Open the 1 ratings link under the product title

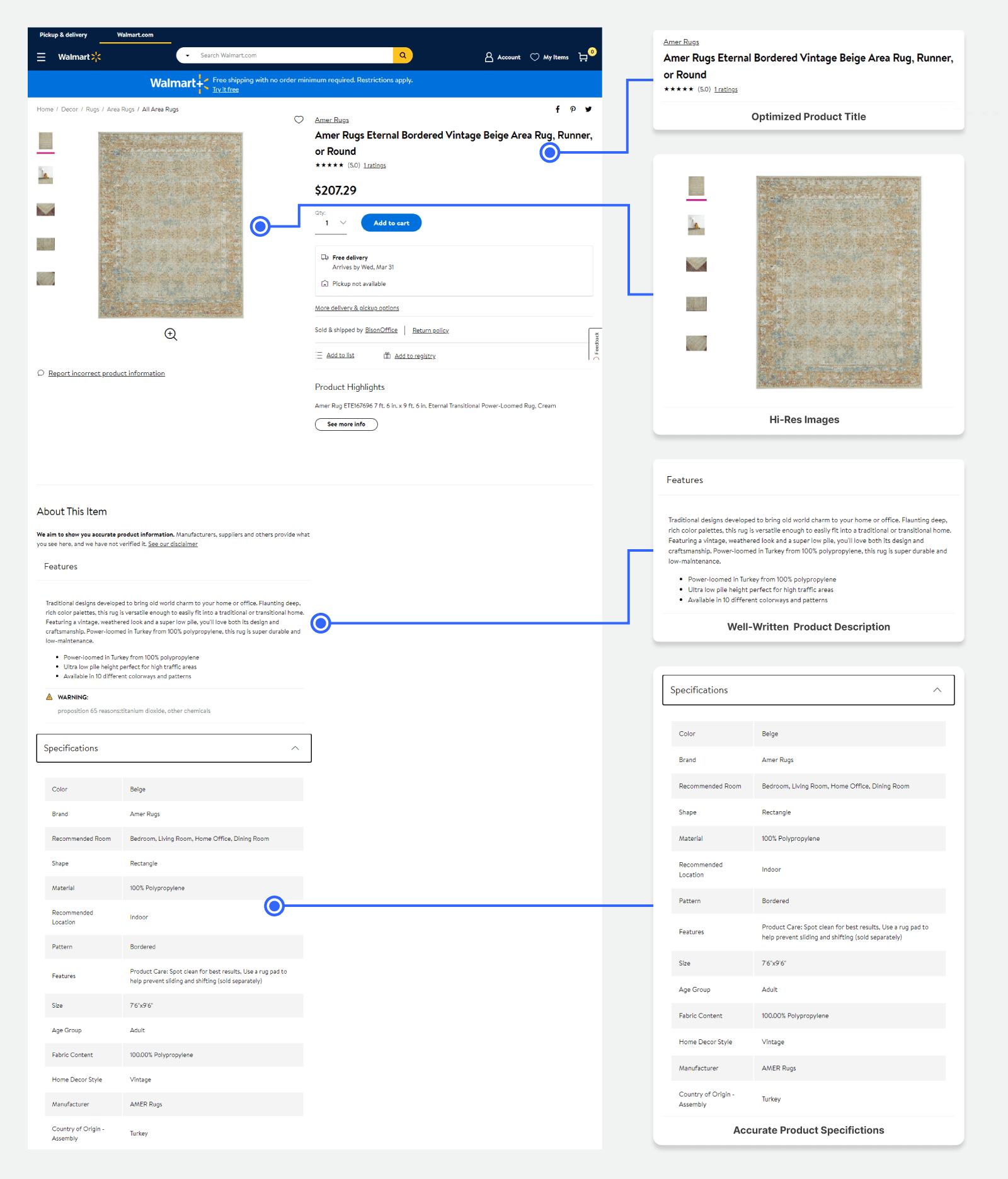pyautogui.click(x=375, y=166)
